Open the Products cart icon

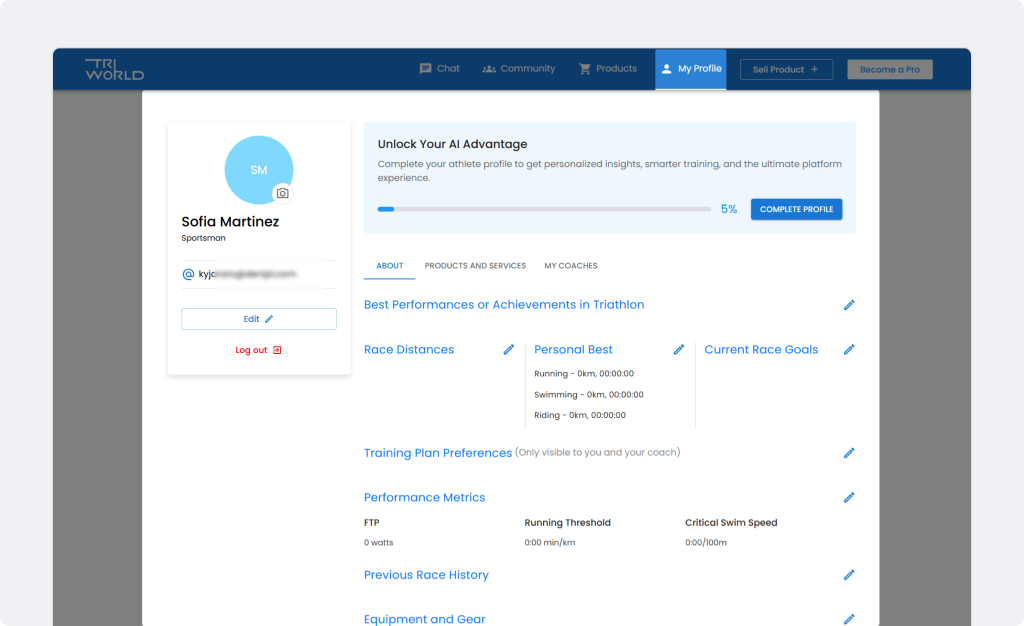[x=584, y=68]
